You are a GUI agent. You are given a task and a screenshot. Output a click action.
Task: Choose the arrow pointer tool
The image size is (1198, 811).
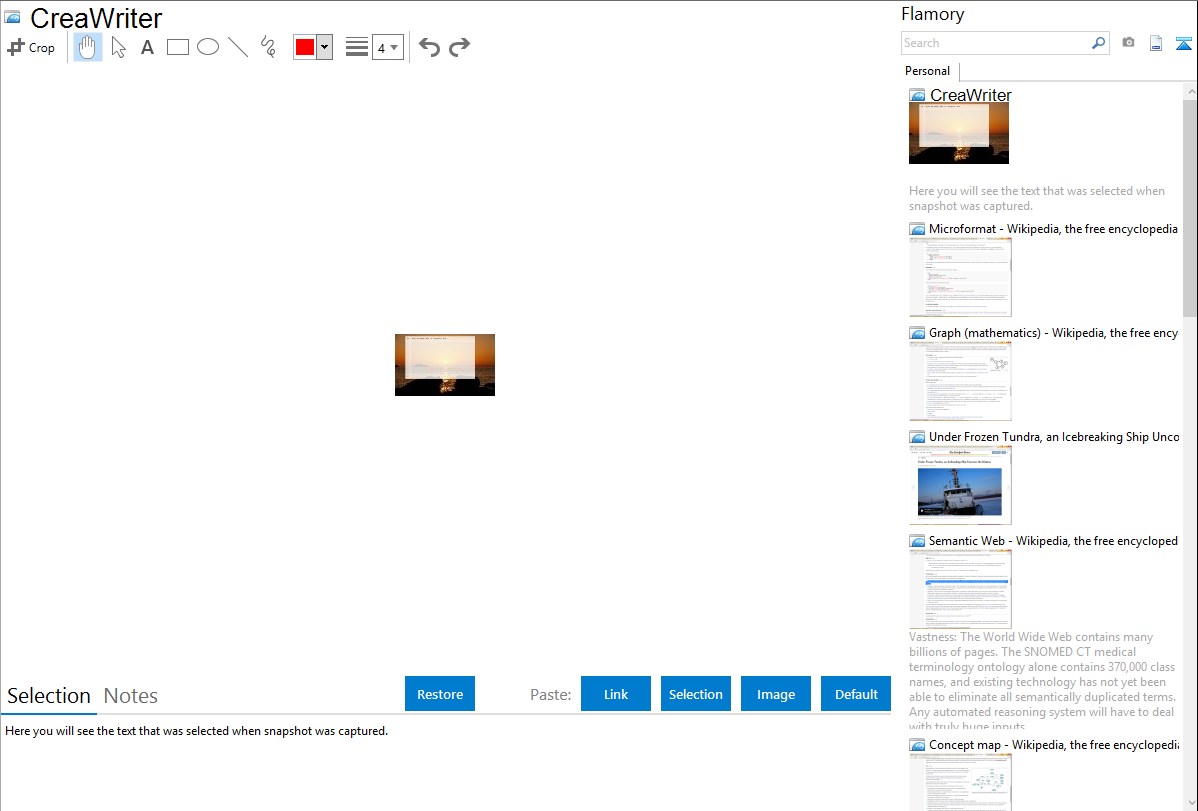click(118, 47)
